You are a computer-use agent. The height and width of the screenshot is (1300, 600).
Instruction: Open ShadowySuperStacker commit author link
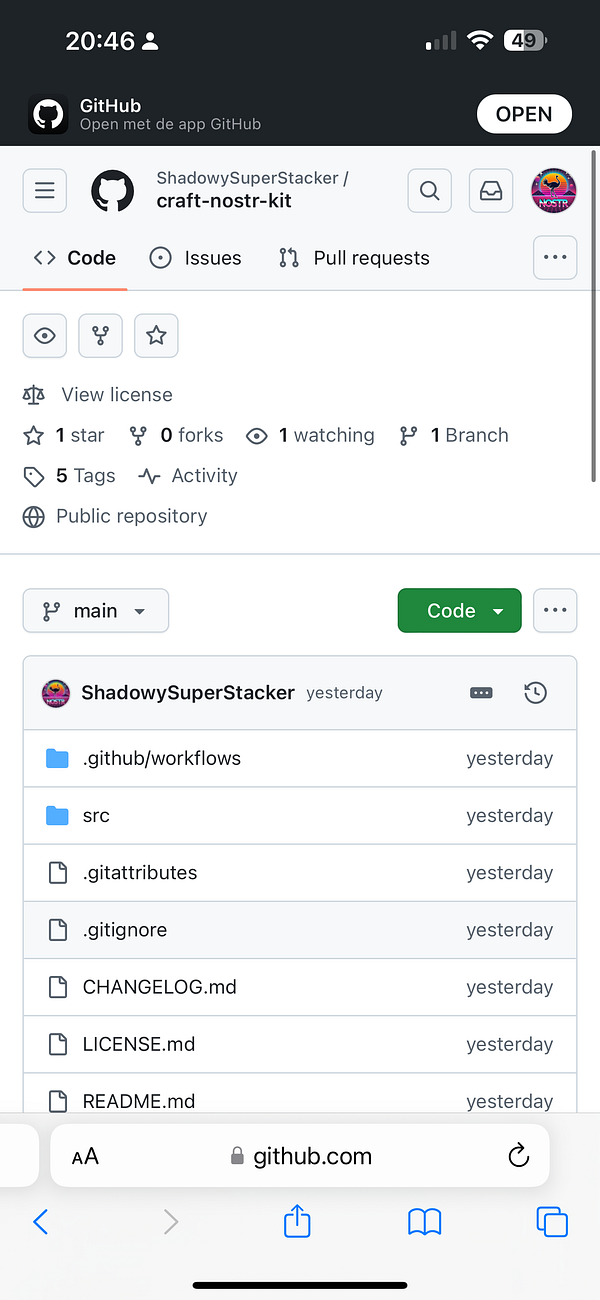pyautogui.click(x=188, y=693)
